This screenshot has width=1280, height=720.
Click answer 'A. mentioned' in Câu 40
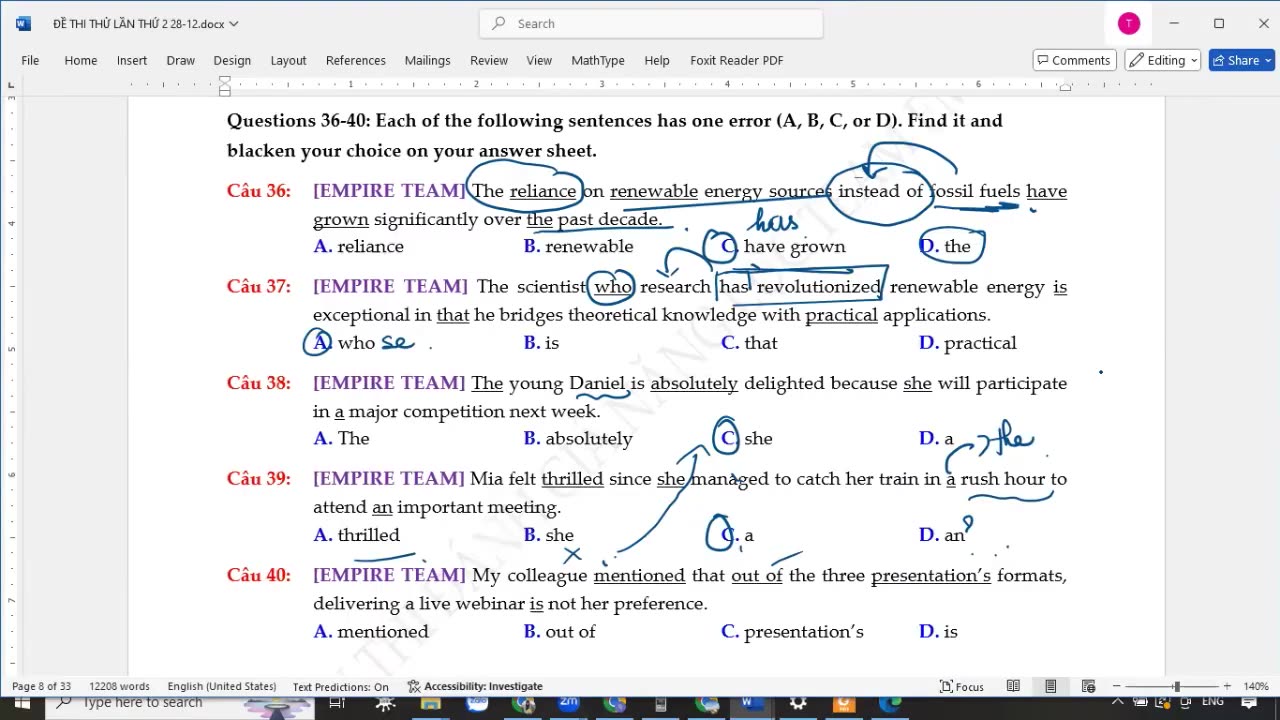click(371, 632)
